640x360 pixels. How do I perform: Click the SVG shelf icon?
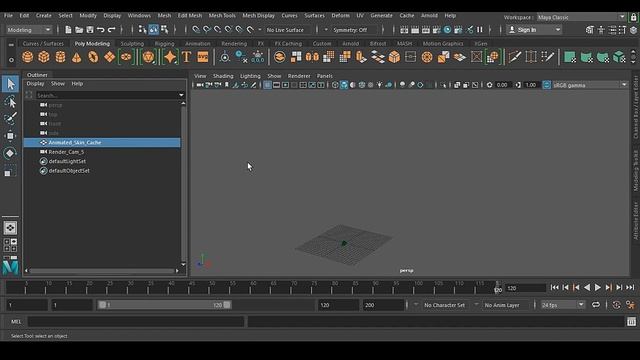(203, 57)
